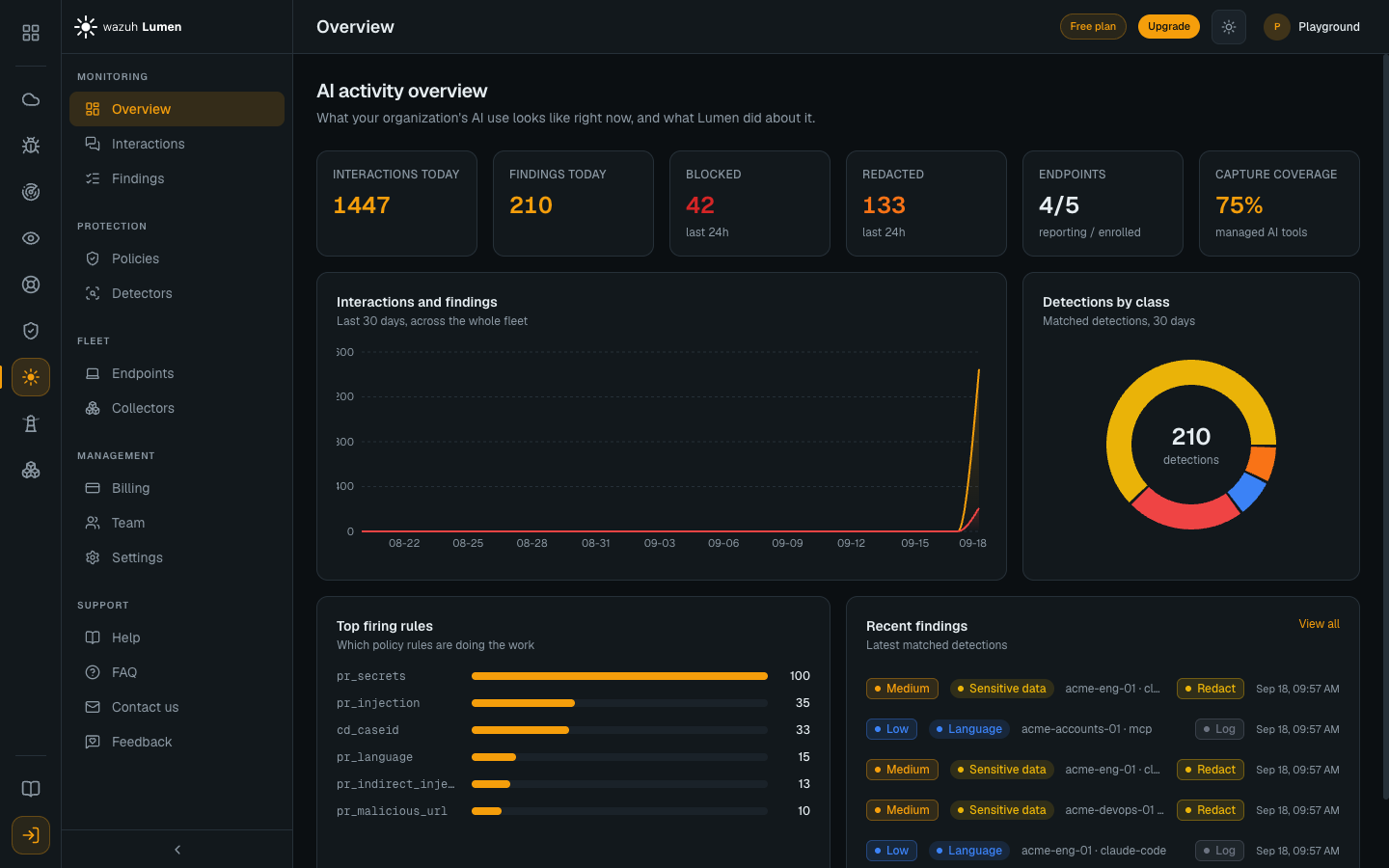
Task: Open the book documentation icon in the rail
Action: (31, 789)
